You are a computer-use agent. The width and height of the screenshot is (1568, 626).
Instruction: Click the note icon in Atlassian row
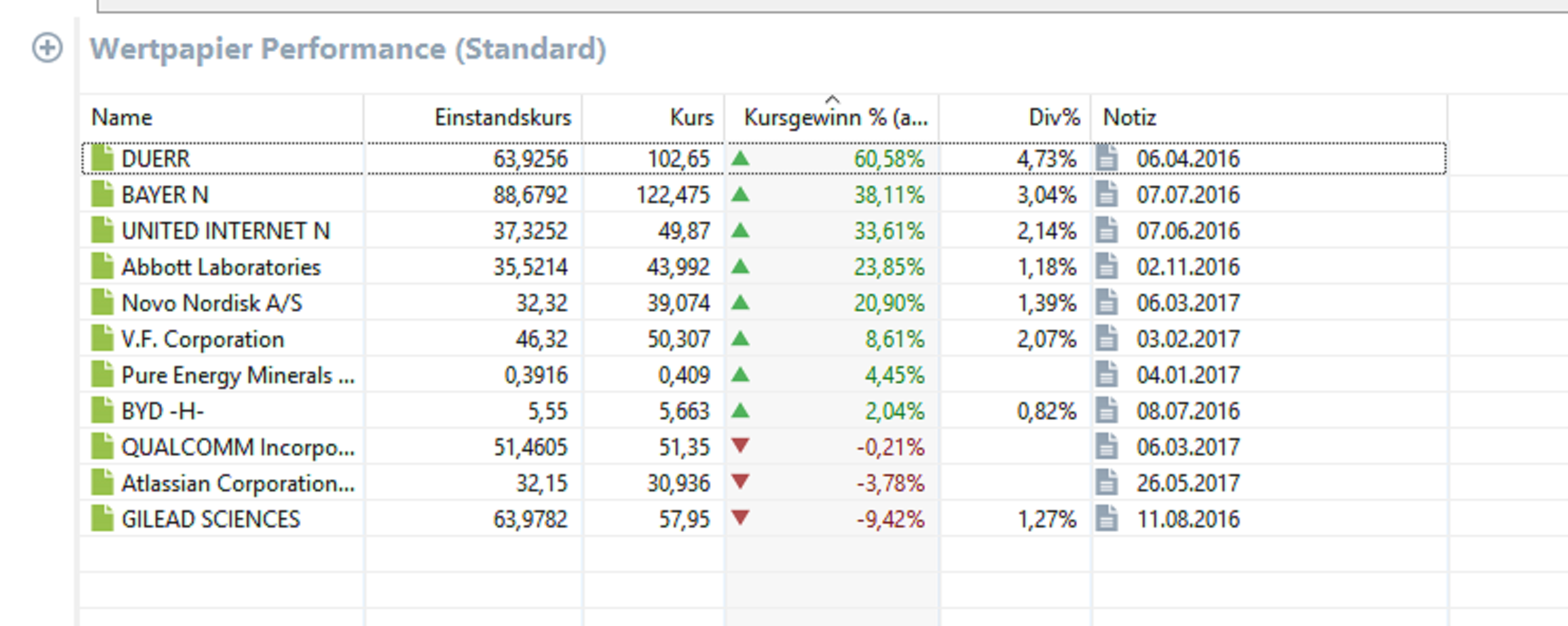point(1107,483)
